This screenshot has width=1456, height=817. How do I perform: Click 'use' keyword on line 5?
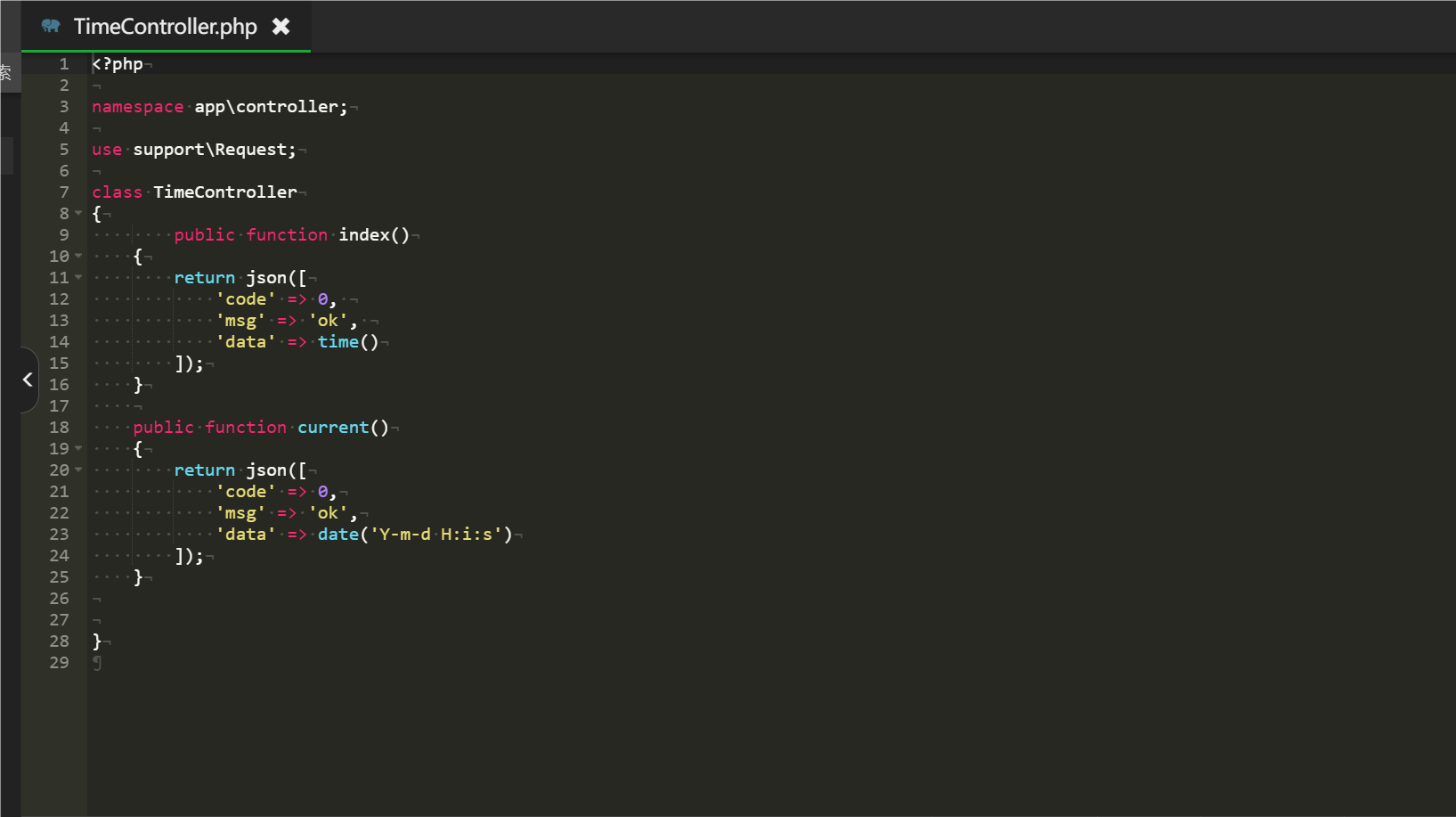[x=107, y=150]
